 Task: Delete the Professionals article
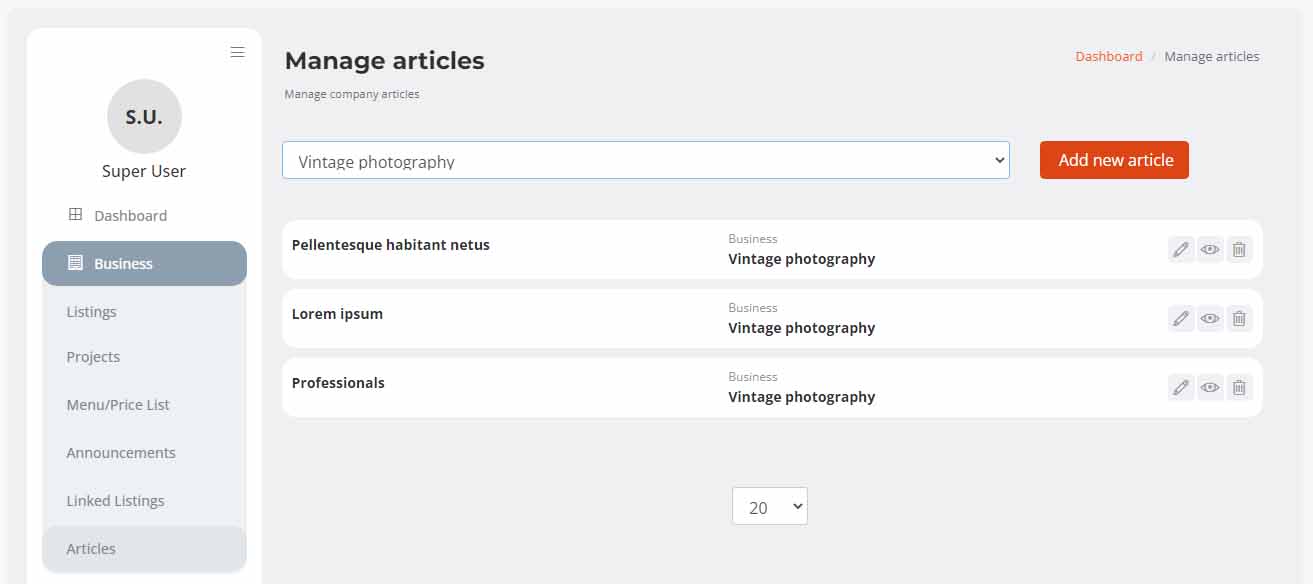tap(1239, 387)
